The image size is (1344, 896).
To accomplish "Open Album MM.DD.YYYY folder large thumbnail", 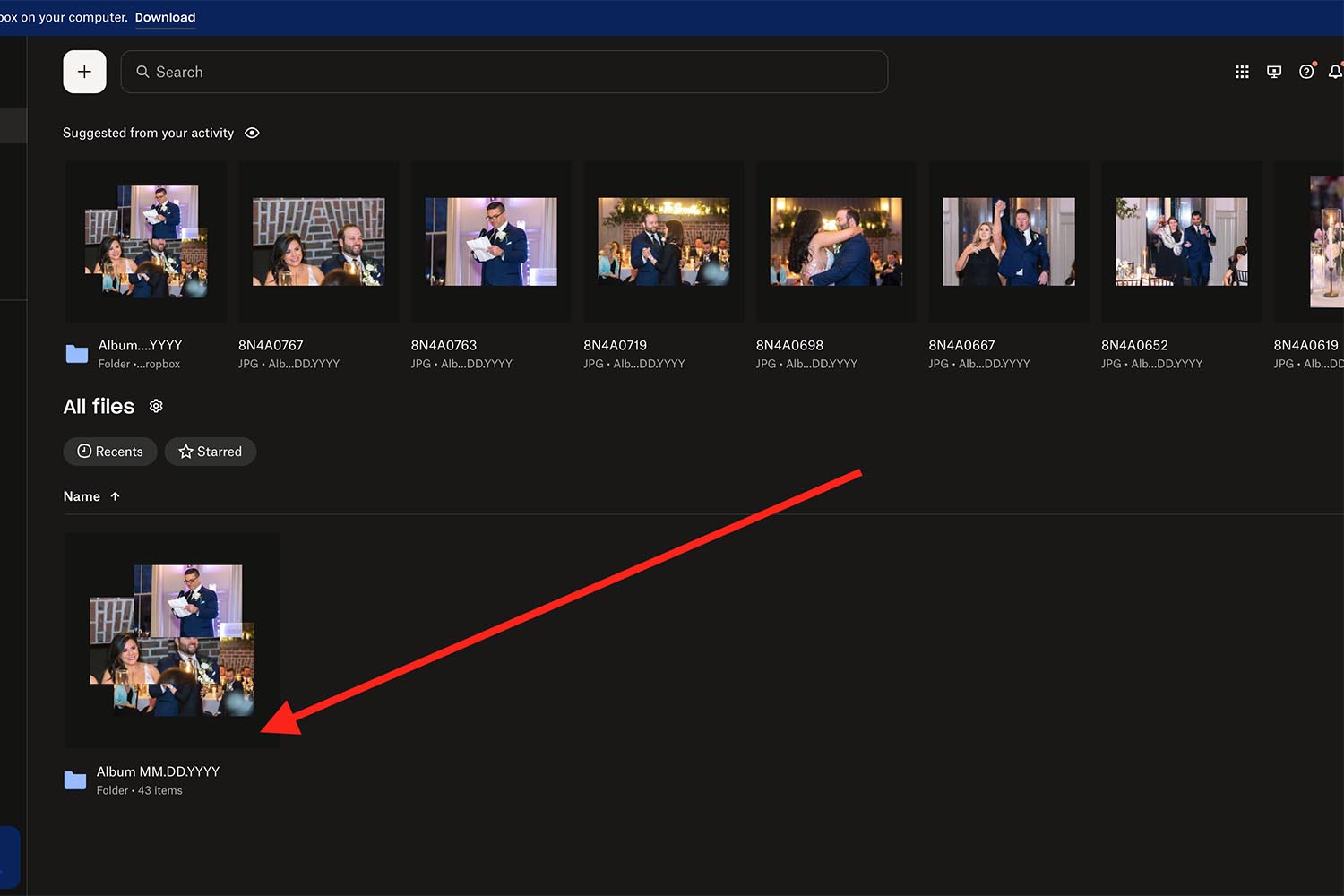I will [171, 641].
